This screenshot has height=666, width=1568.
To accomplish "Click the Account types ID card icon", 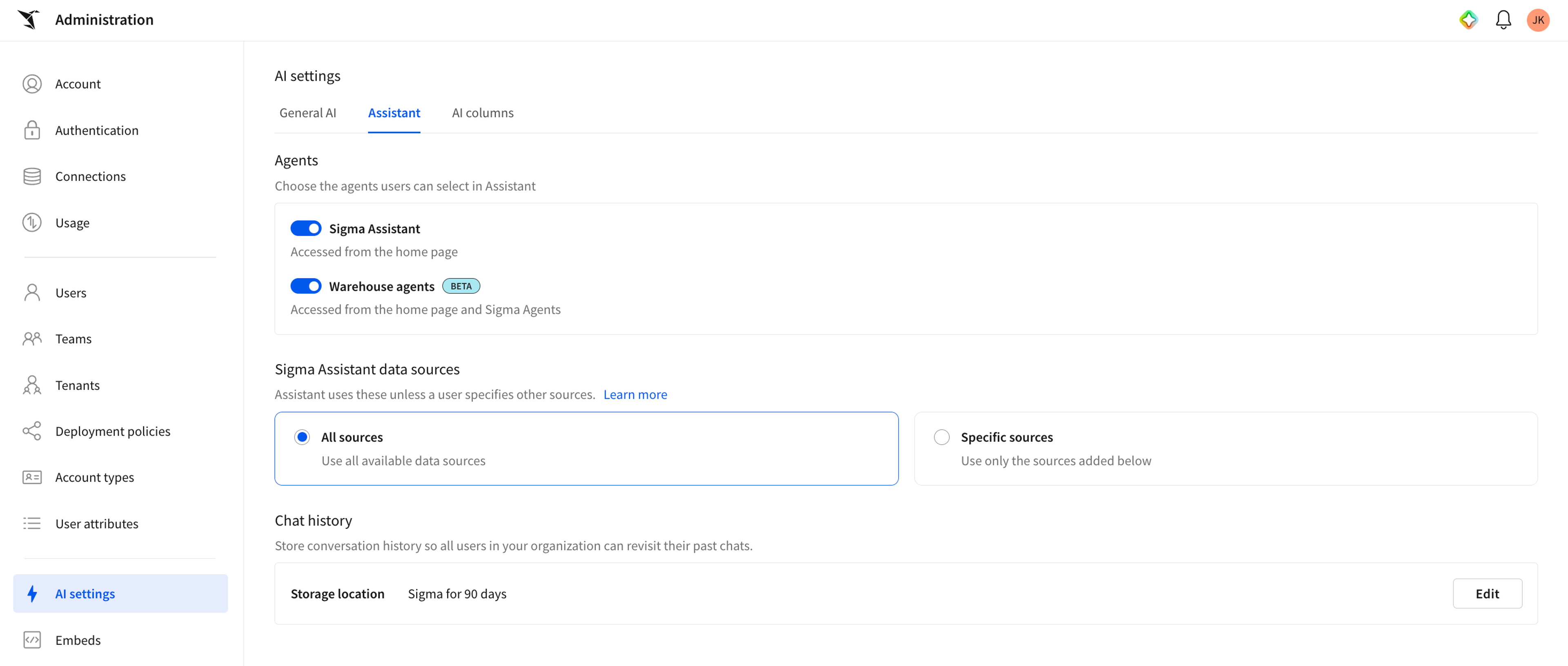I will 32,477.
